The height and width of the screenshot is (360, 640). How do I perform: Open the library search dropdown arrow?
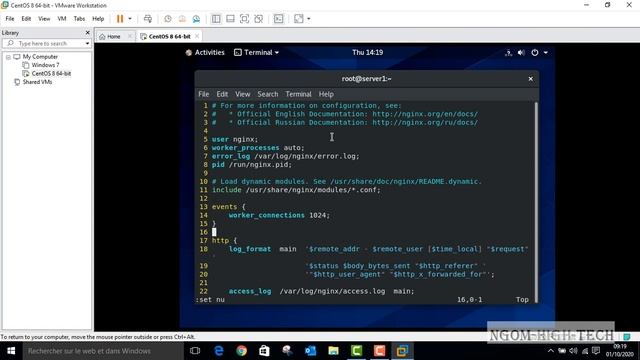[87, 43]
